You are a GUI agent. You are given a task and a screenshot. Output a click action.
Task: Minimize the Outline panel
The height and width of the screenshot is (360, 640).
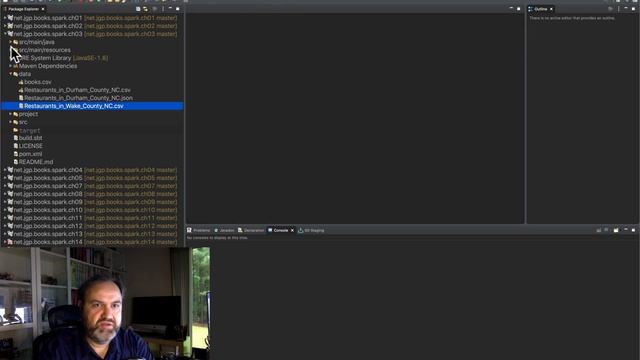(626, 8)
